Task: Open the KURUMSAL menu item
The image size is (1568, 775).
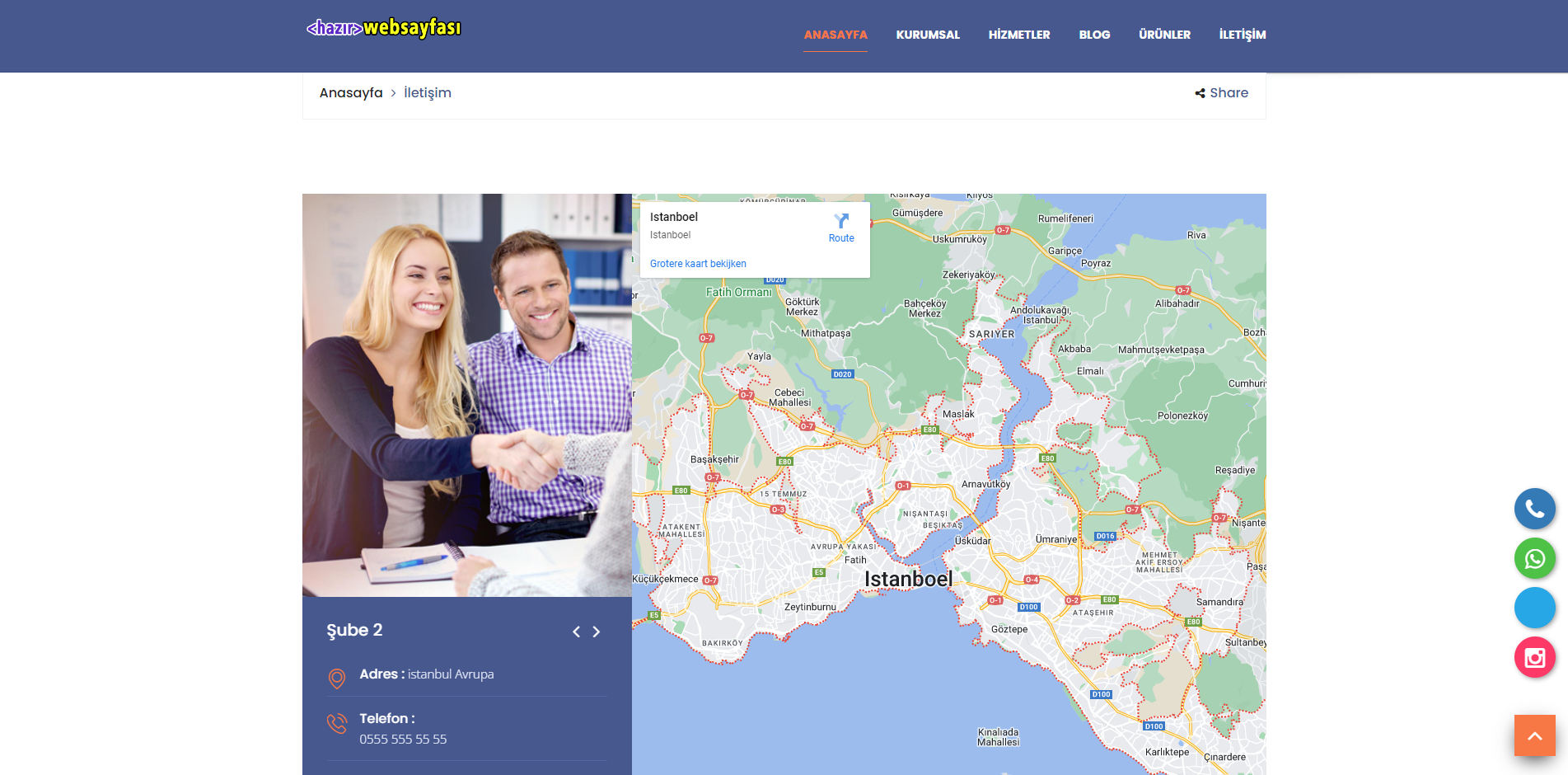Action: point(928,35)
